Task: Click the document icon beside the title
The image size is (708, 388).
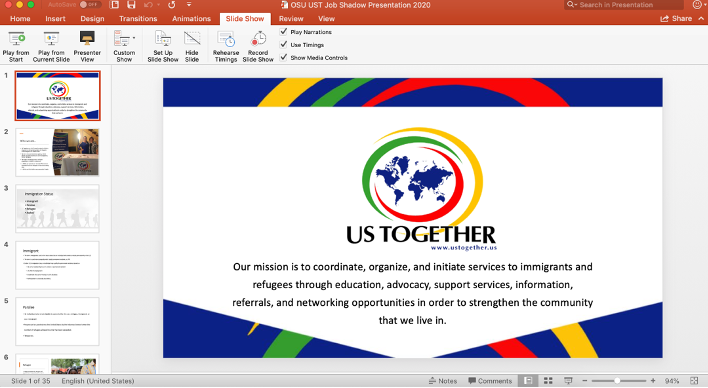Action: click(284, 5)
